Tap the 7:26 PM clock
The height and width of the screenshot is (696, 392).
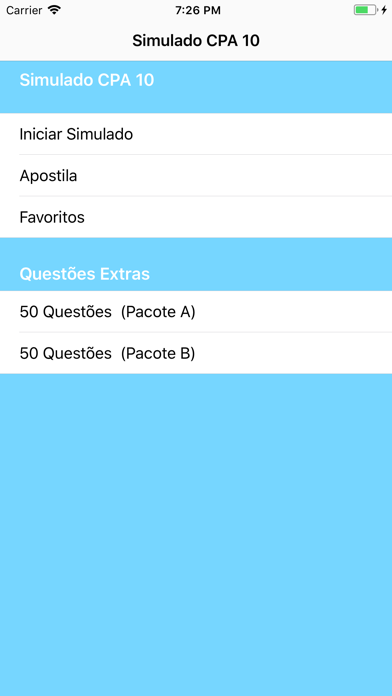pos(198,10)
